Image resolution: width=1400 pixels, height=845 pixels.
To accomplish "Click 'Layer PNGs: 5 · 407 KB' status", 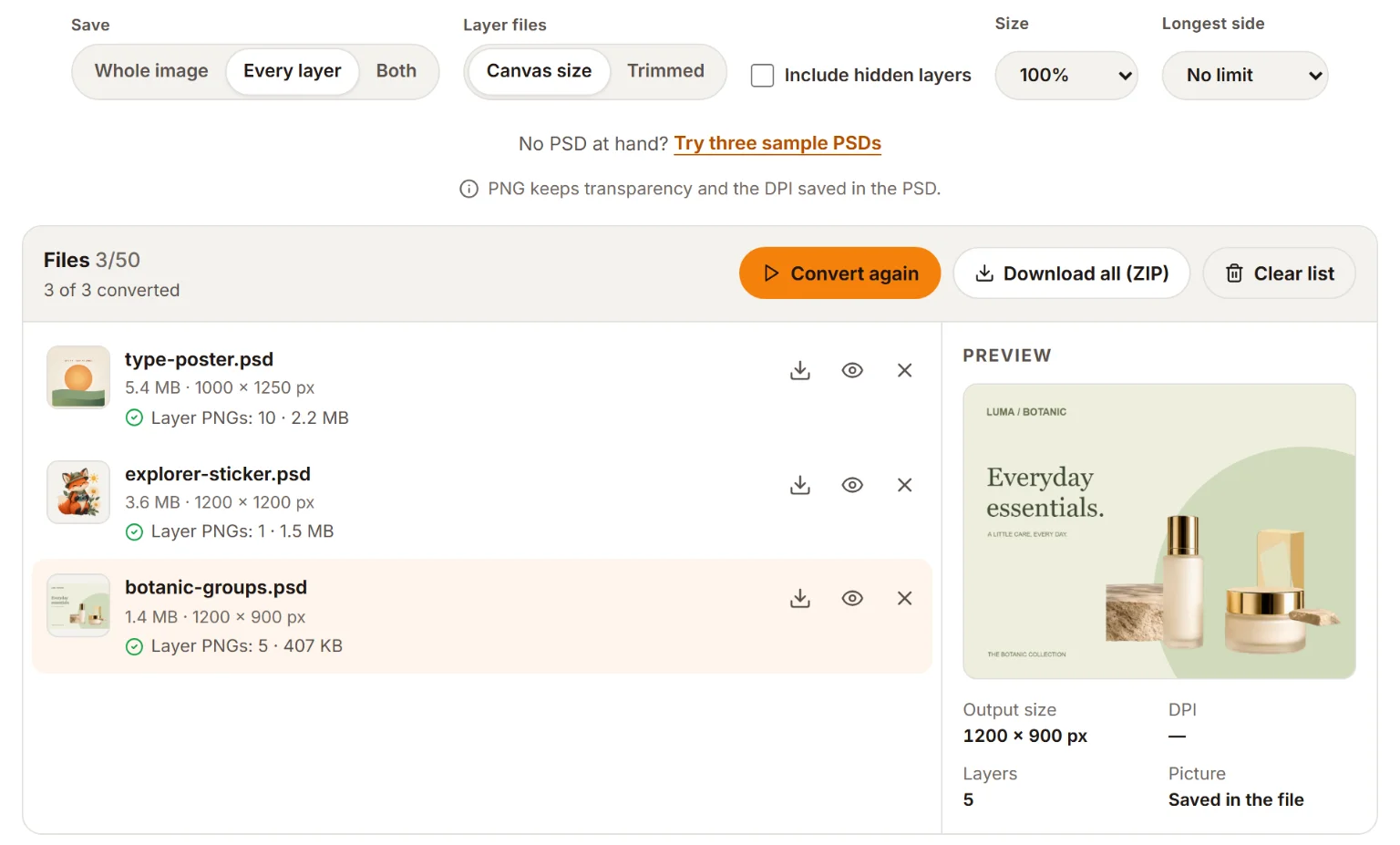I will [x=247, y=646].
